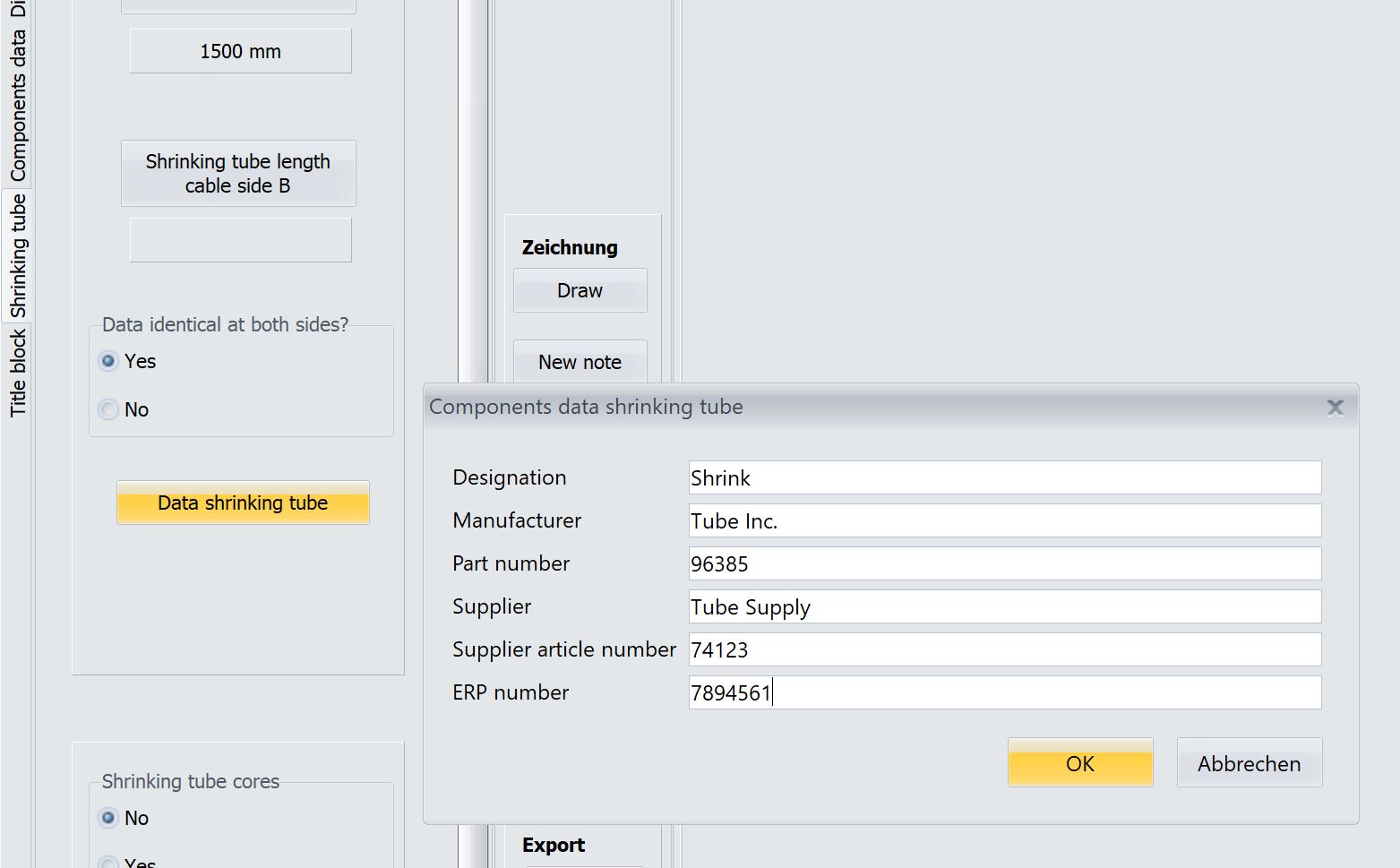Click the empty box under cable side B
The image size is (1400, 868).
click(x=240, y=240)
